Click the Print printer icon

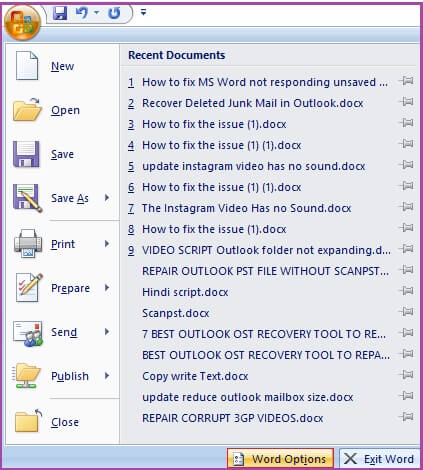(28, 243)
